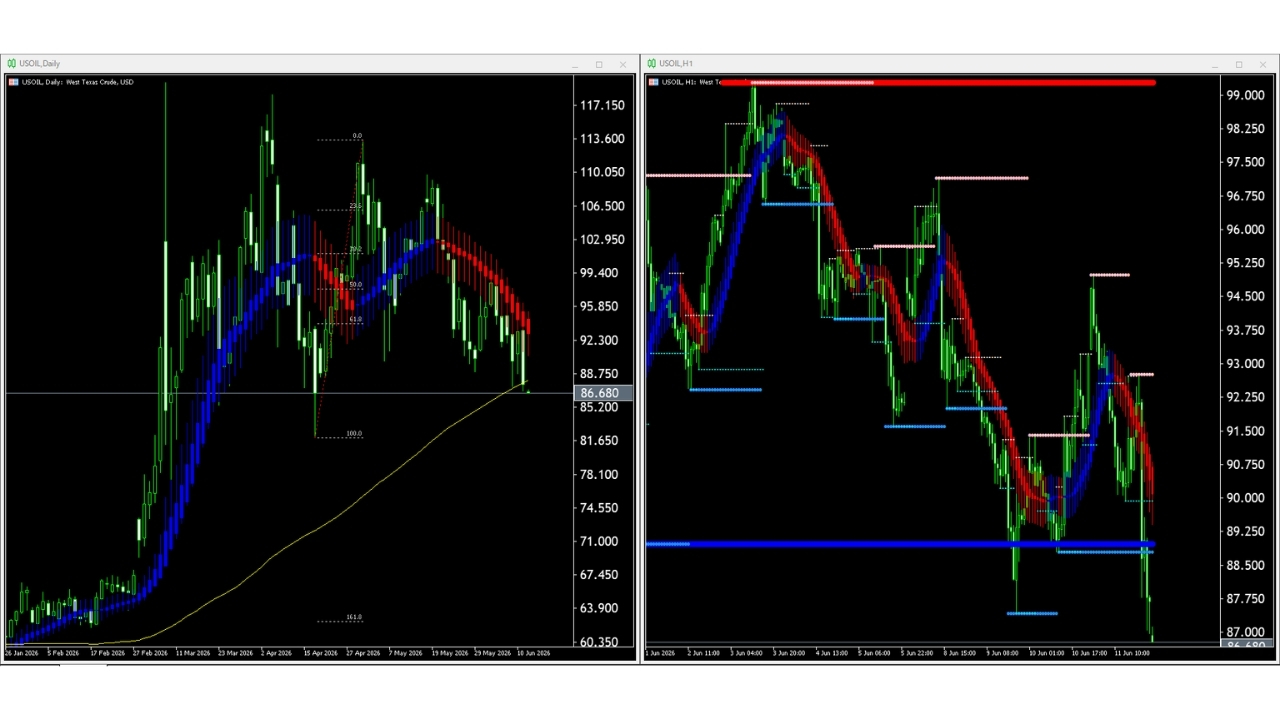Select the thick blue horizontal line on H1 chart
This screenshot has height=720, width=1280.
pyautogui.click(x=900, y=544)
